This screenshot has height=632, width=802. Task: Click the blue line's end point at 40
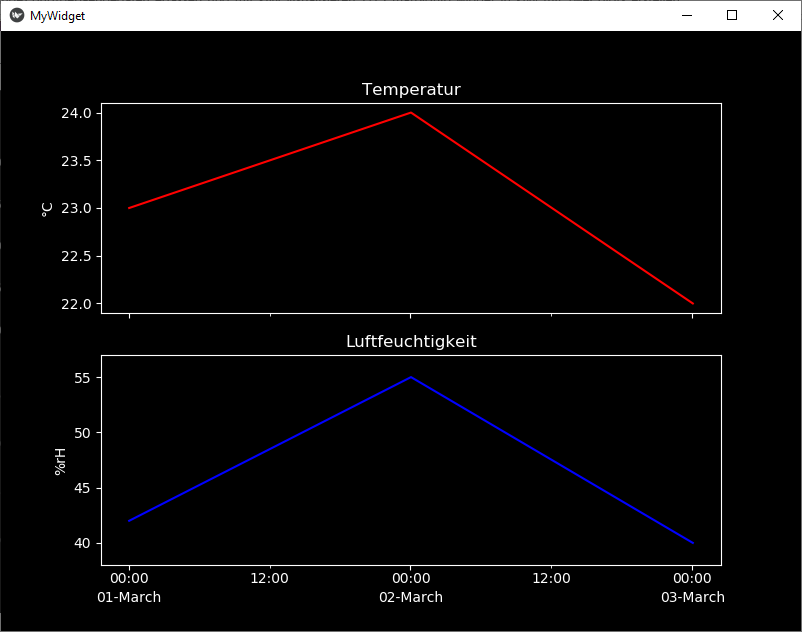point(692,543)
